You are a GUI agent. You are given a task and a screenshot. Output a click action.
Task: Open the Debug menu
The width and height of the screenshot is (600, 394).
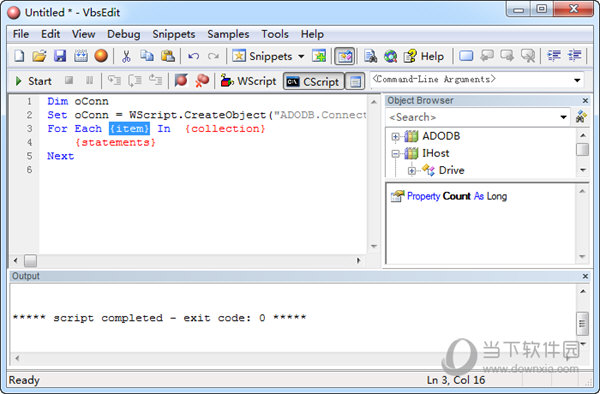(x=124, y=34)
